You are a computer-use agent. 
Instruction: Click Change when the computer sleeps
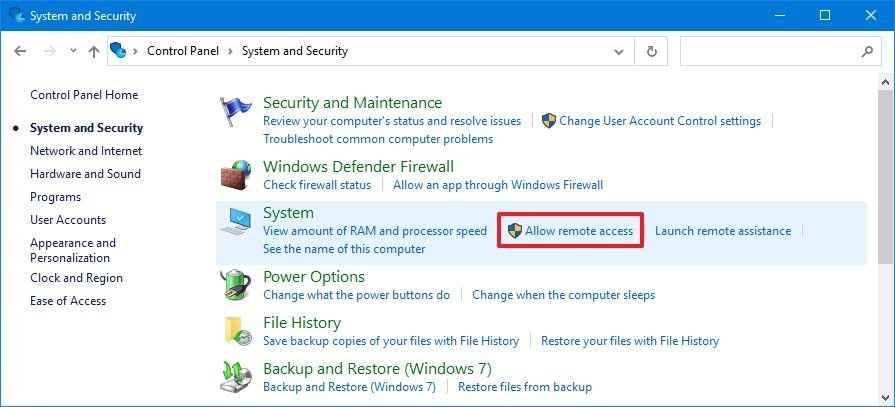tap(563, 295)
